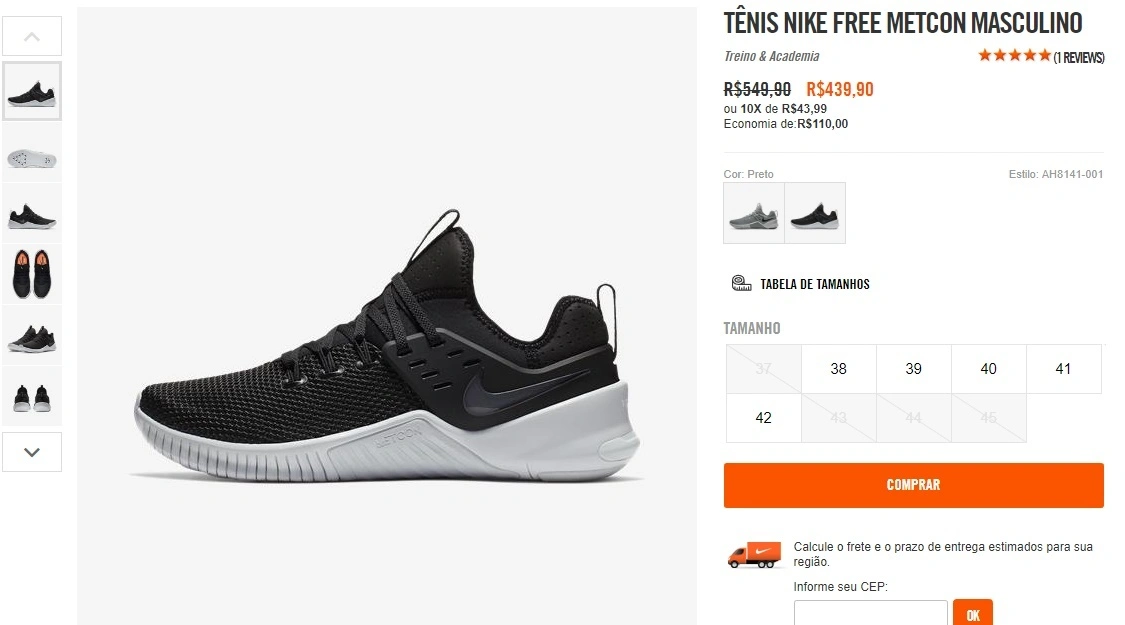Choose the black Preto color swatch
The height and width of the screenshot is (625, 1125).
(815, 212)
